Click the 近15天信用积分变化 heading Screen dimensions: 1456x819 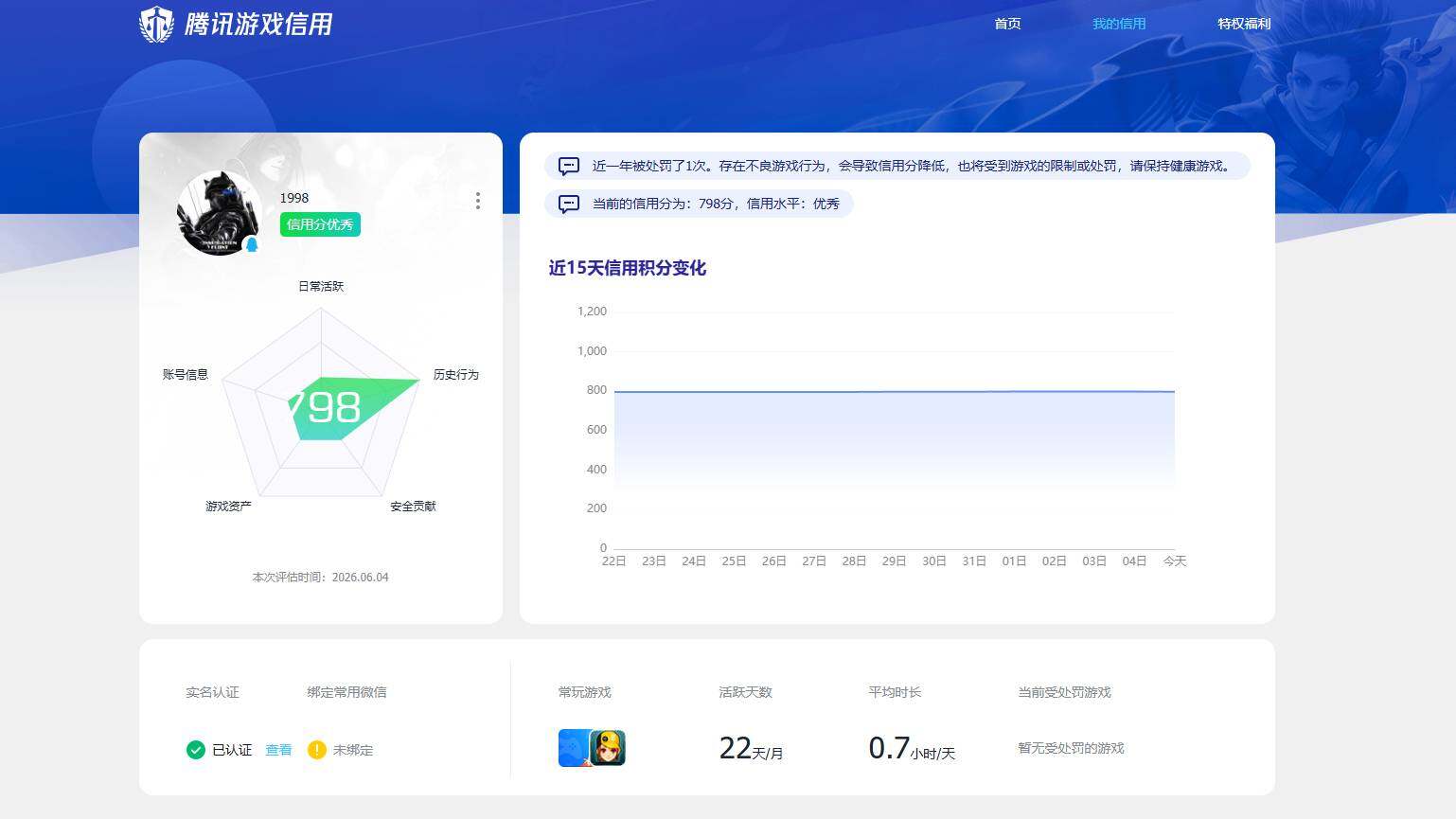tap(628, 268)
